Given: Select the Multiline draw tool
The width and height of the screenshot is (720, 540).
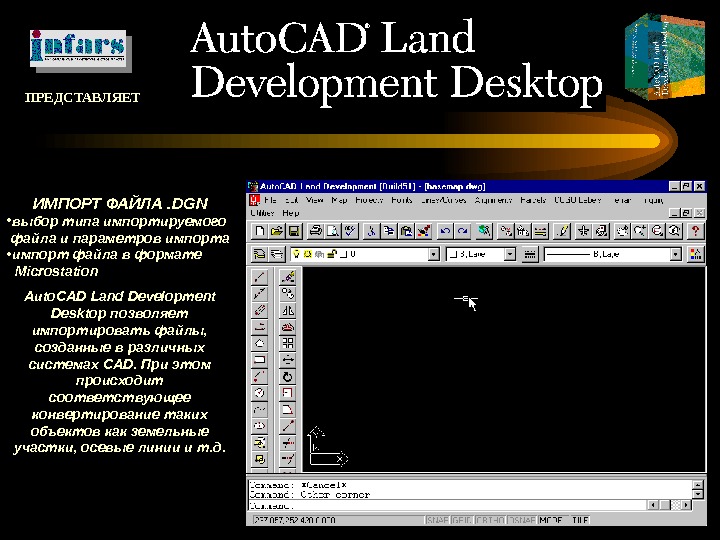Looking at the screenshot, I should 259,310.
